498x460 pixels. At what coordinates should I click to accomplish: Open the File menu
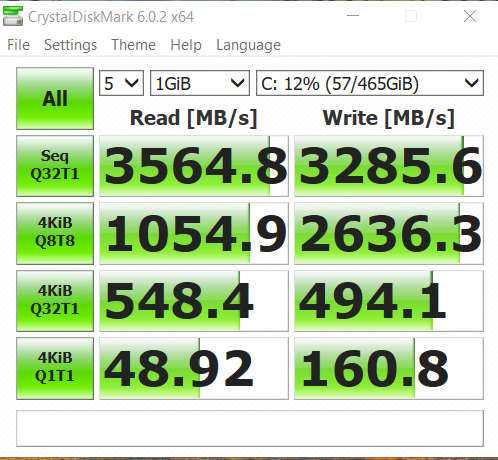(x=19, y=45)
